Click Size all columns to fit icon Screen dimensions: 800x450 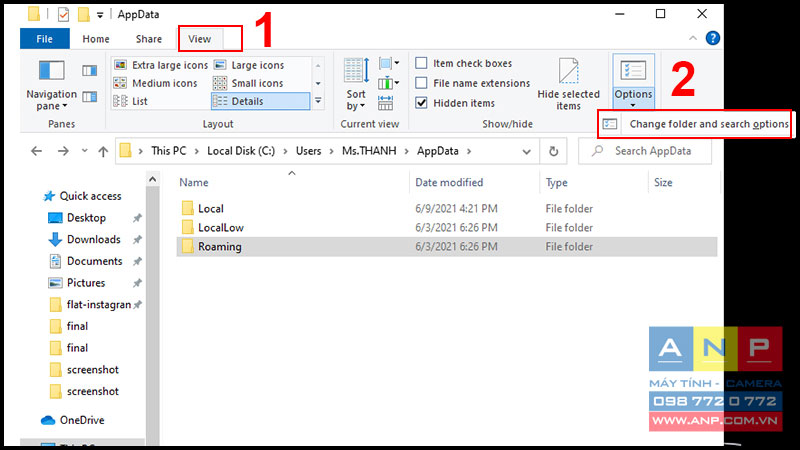tap(386, 103)
